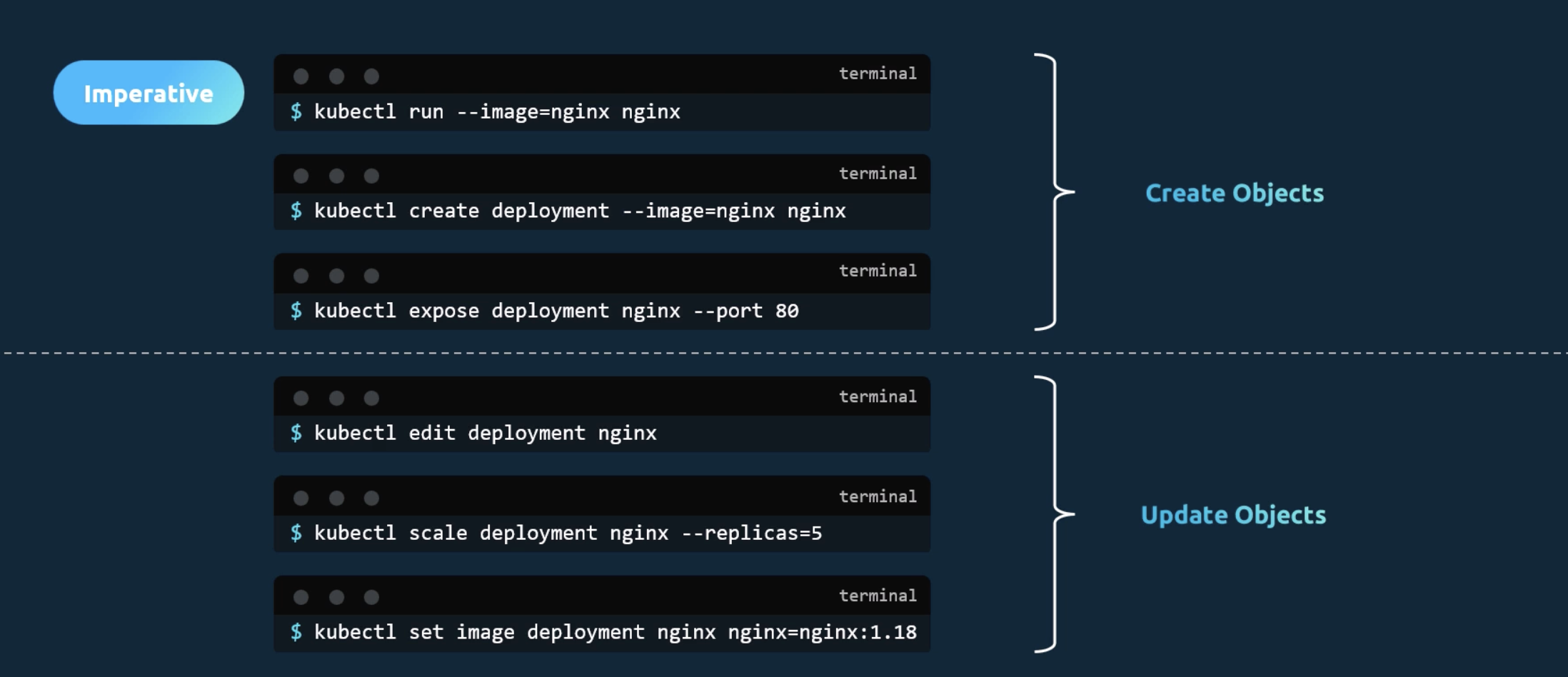
Task: Click the curly brace beside Create Objects
Action: (x=1055, y=192)
